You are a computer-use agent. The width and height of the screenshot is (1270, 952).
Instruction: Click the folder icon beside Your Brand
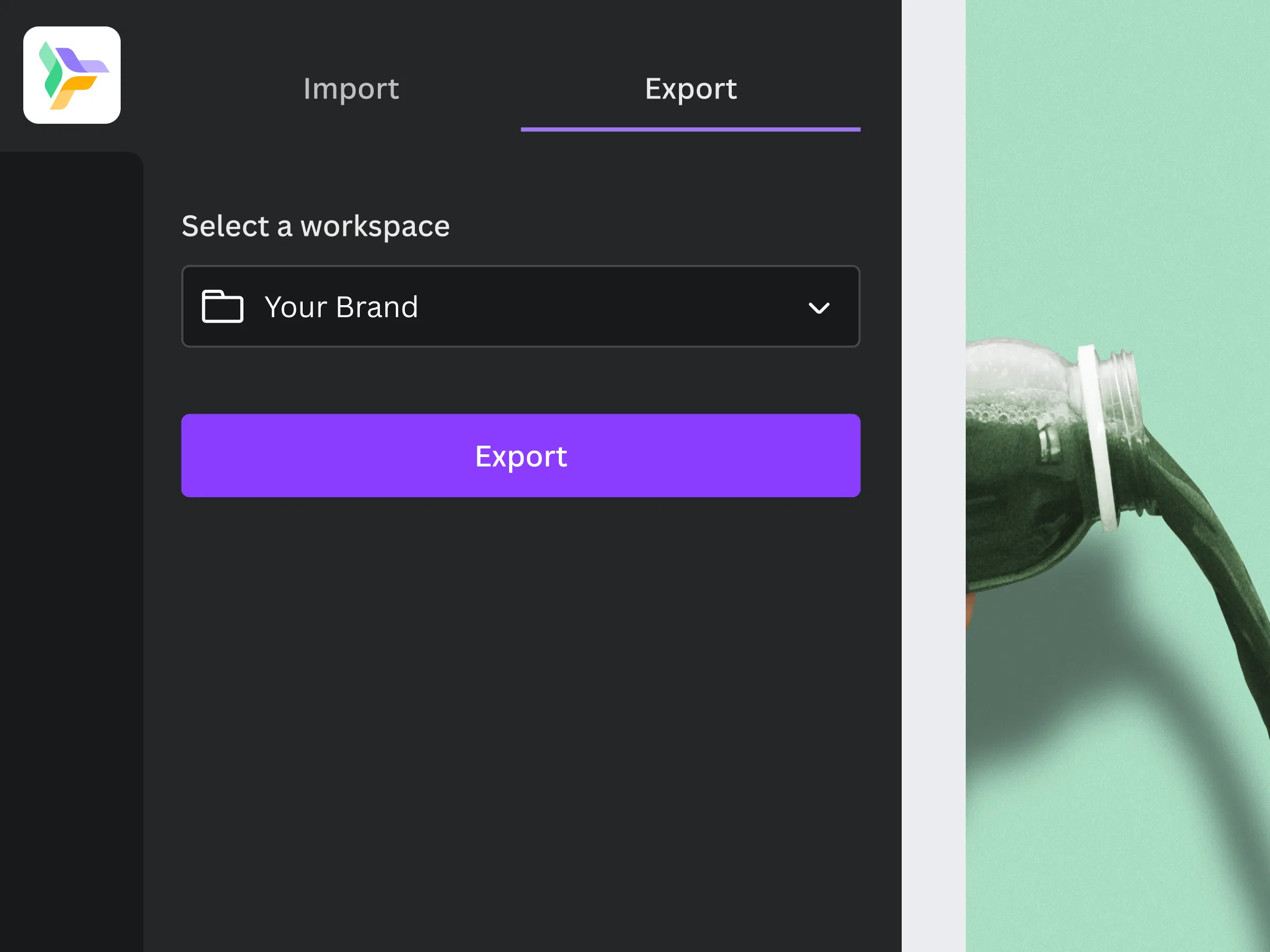[223, 306]
